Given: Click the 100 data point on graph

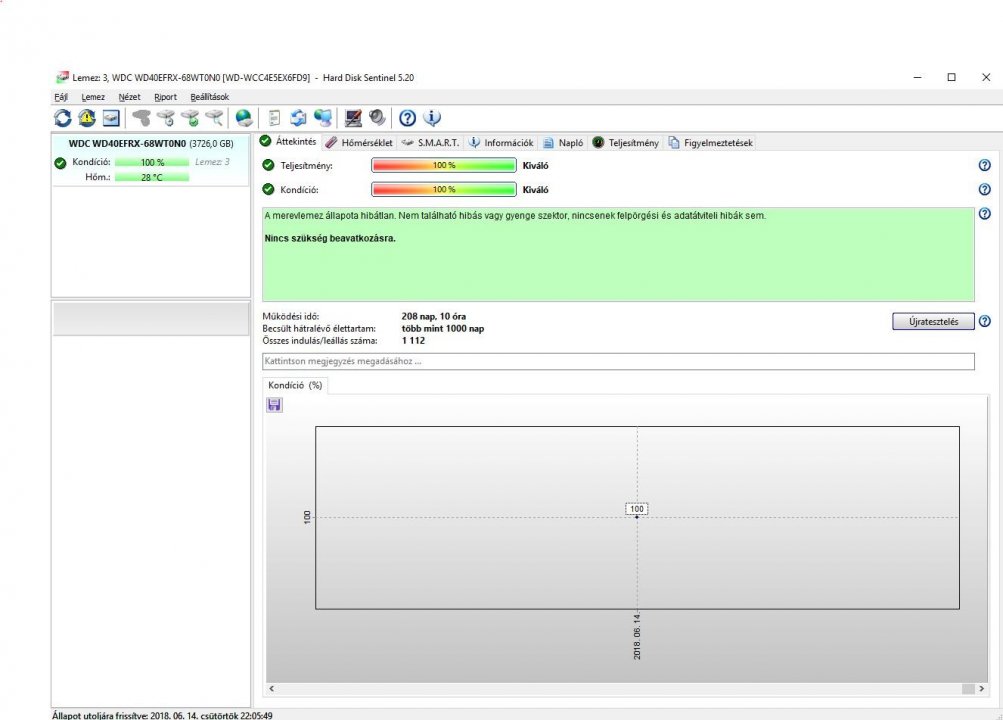Looking at the screenshot, I should 636,516.
